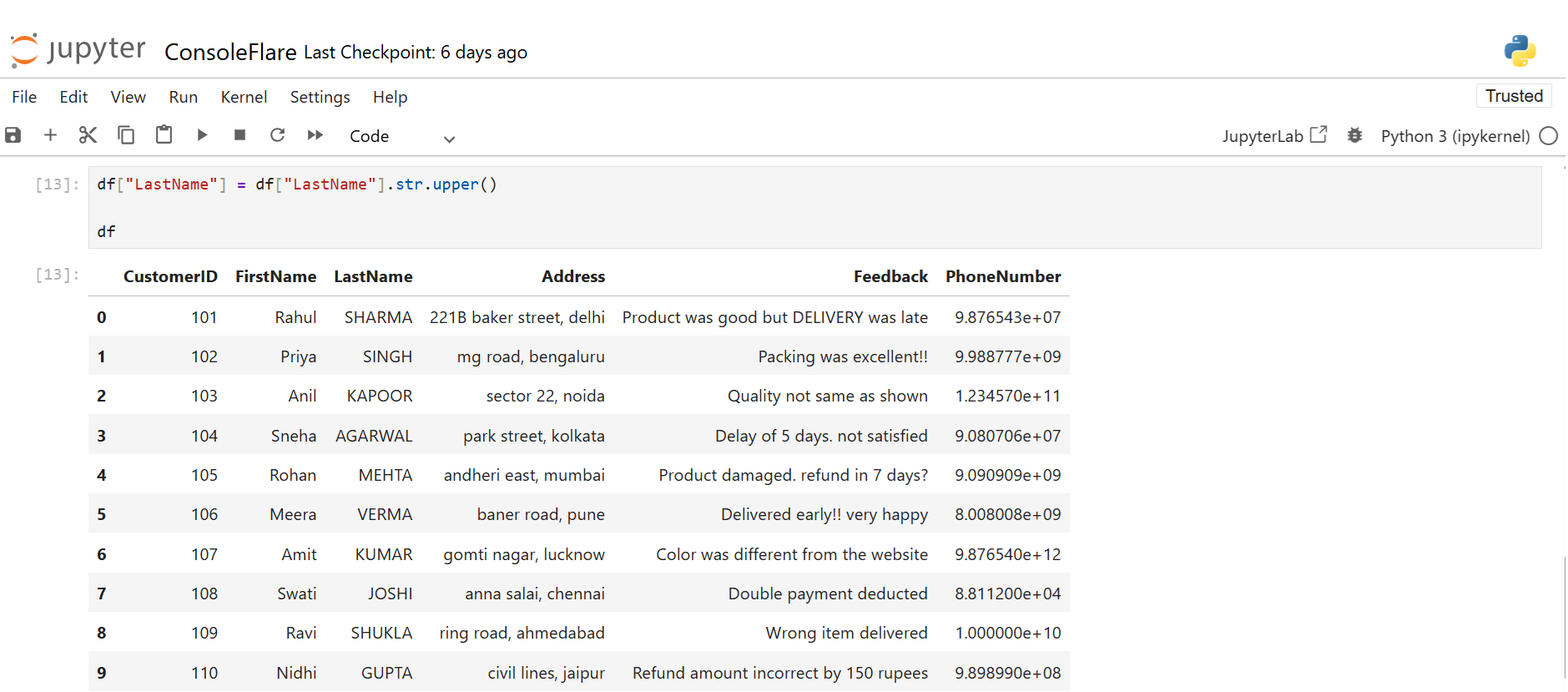Open notebook in JupyterLab

tap(1273, 136)
